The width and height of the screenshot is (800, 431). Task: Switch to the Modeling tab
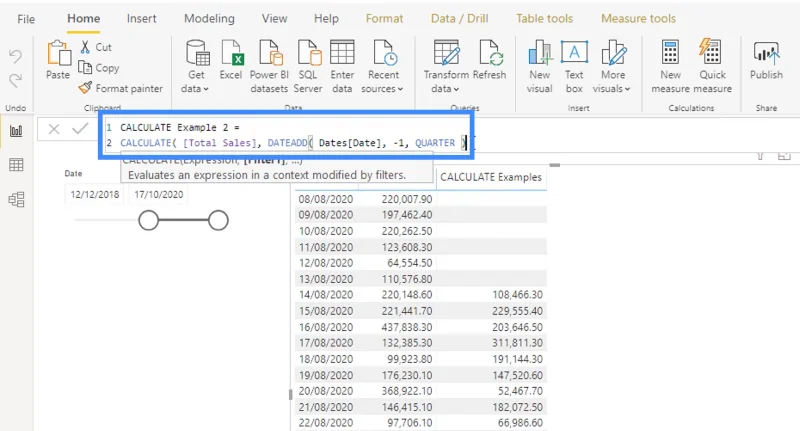[209, 19]
